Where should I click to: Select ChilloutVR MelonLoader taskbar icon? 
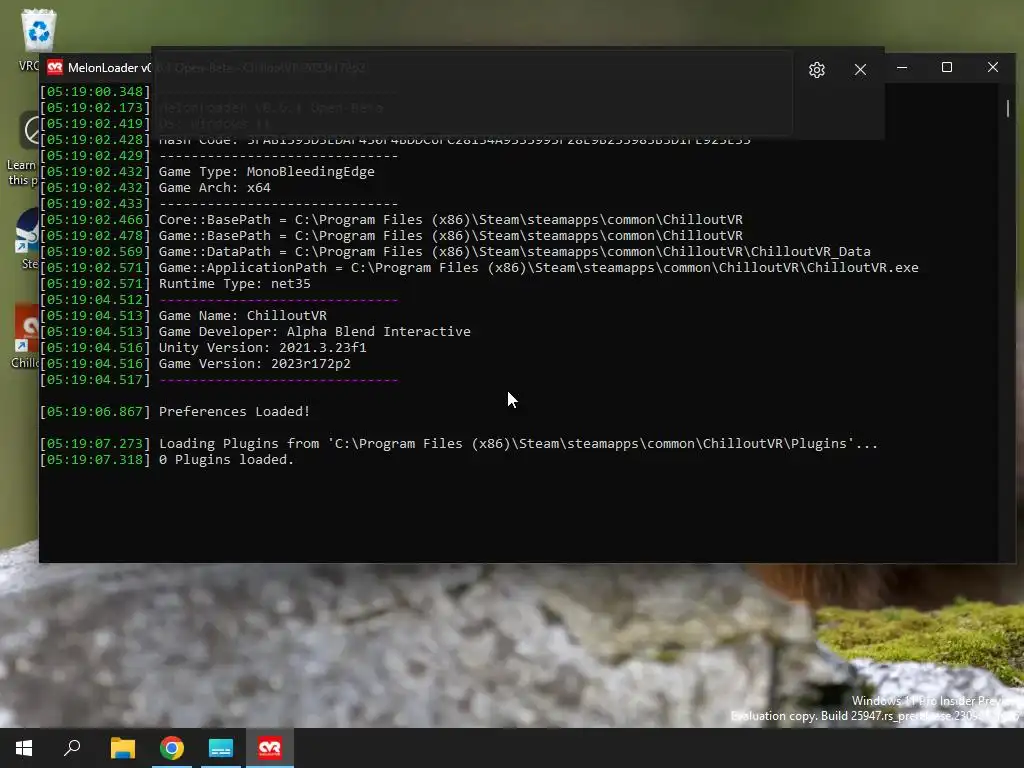point(270,748)
